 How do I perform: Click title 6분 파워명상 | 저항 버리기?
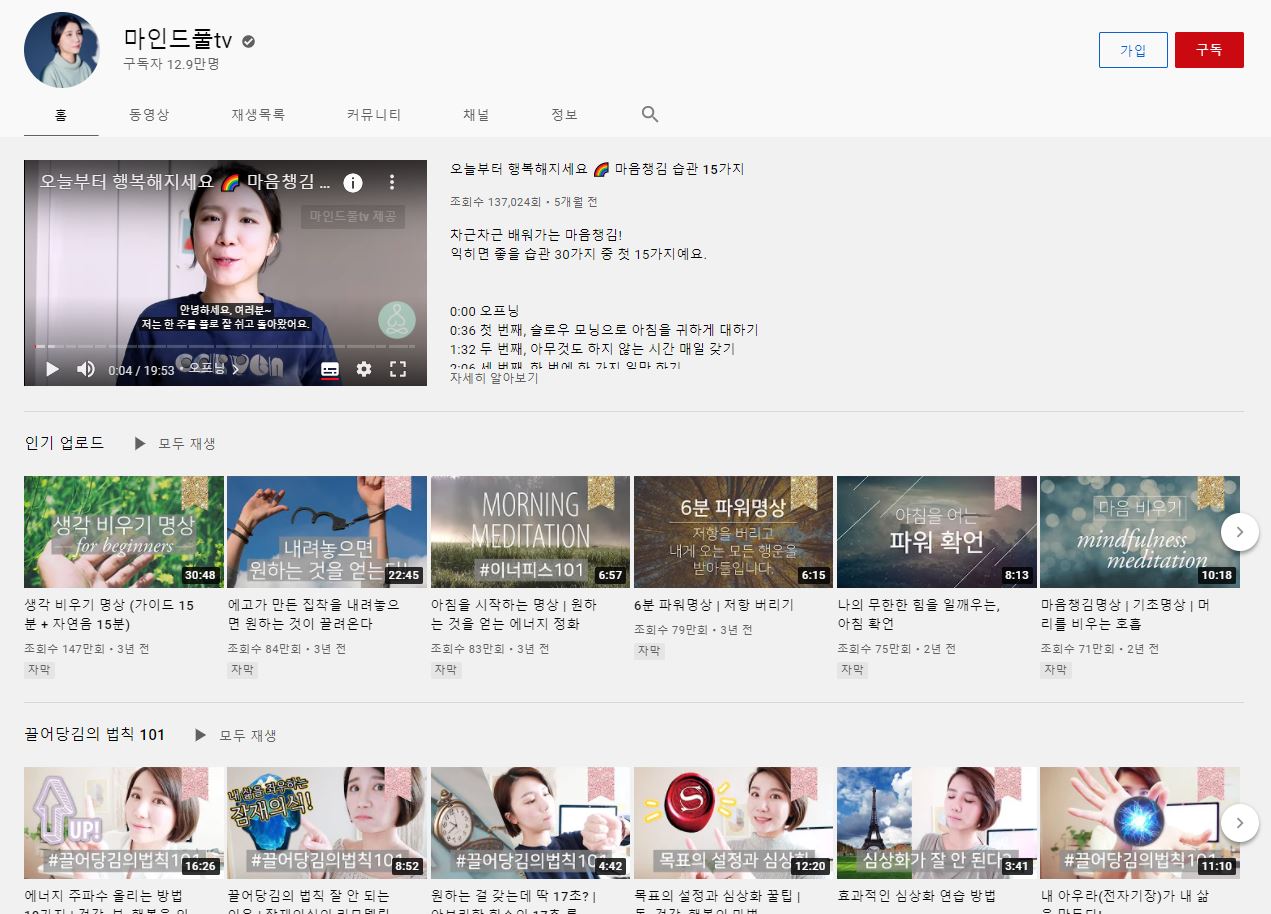click(x=714, y=605)
